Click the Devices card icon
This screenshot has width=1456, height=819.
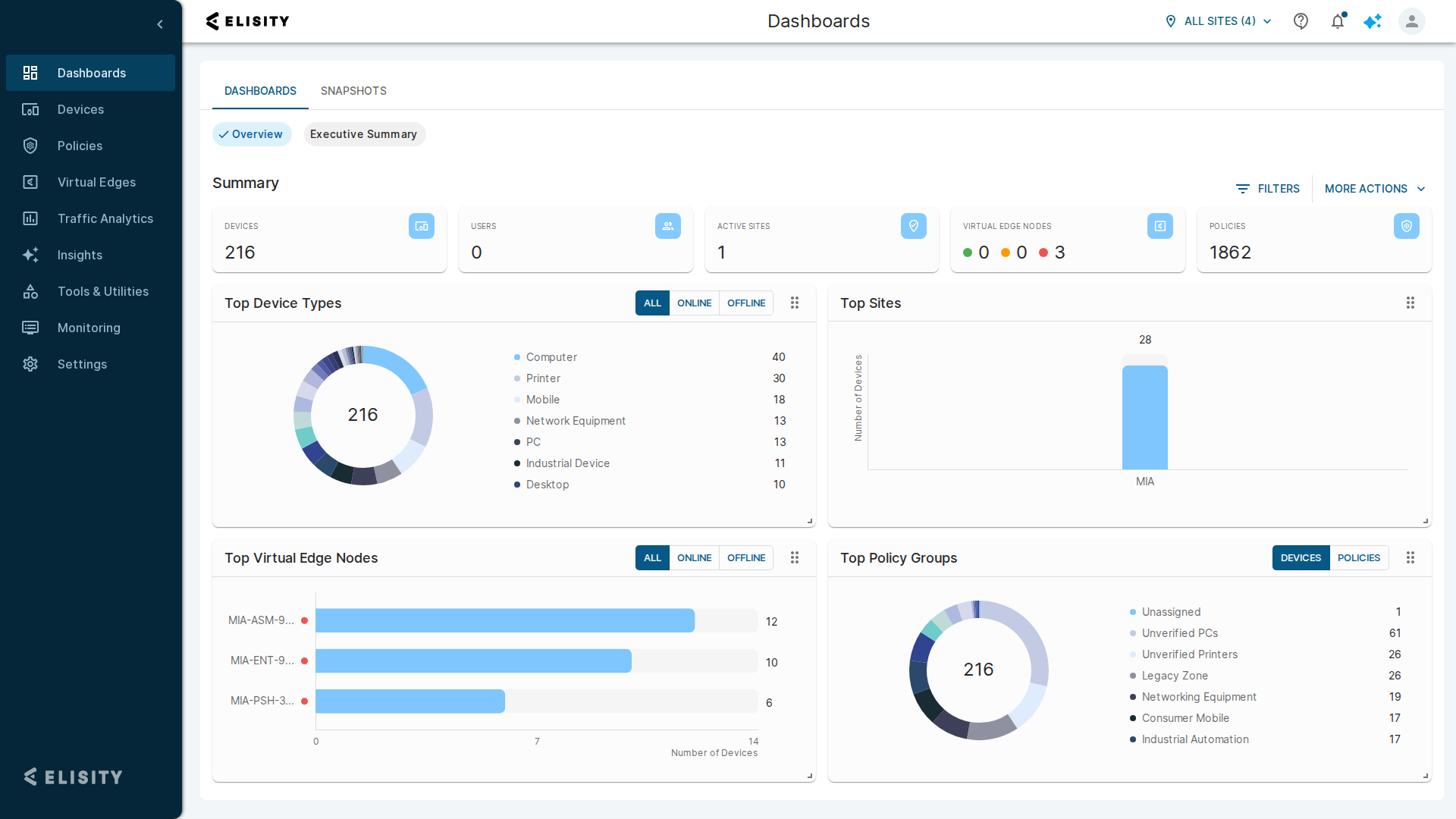(422, 226)
